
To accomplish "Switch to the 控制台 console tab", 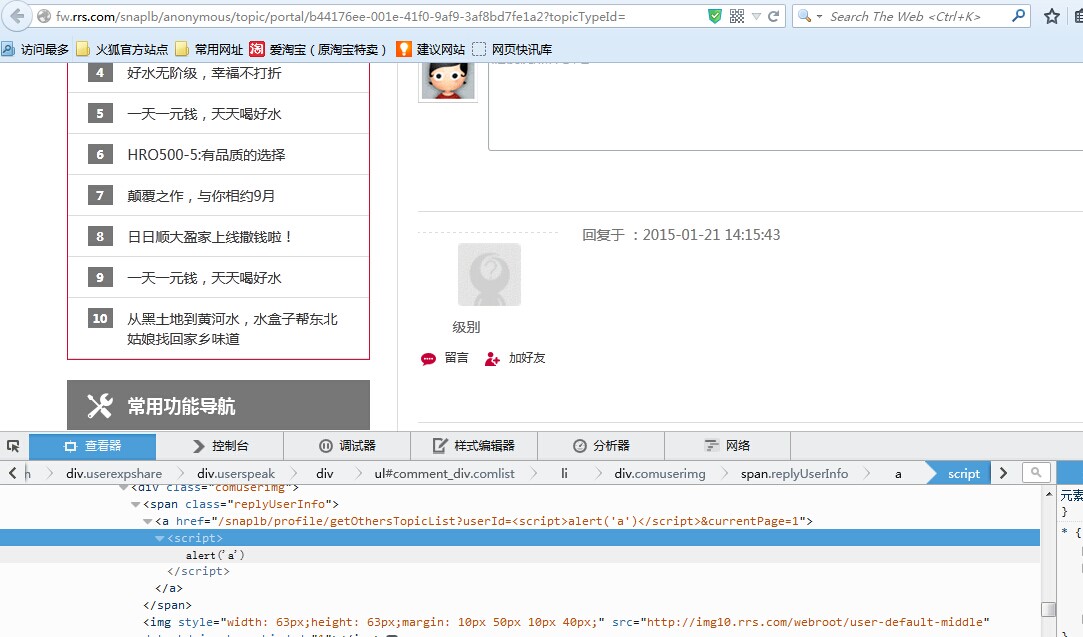I will point(220,446).
